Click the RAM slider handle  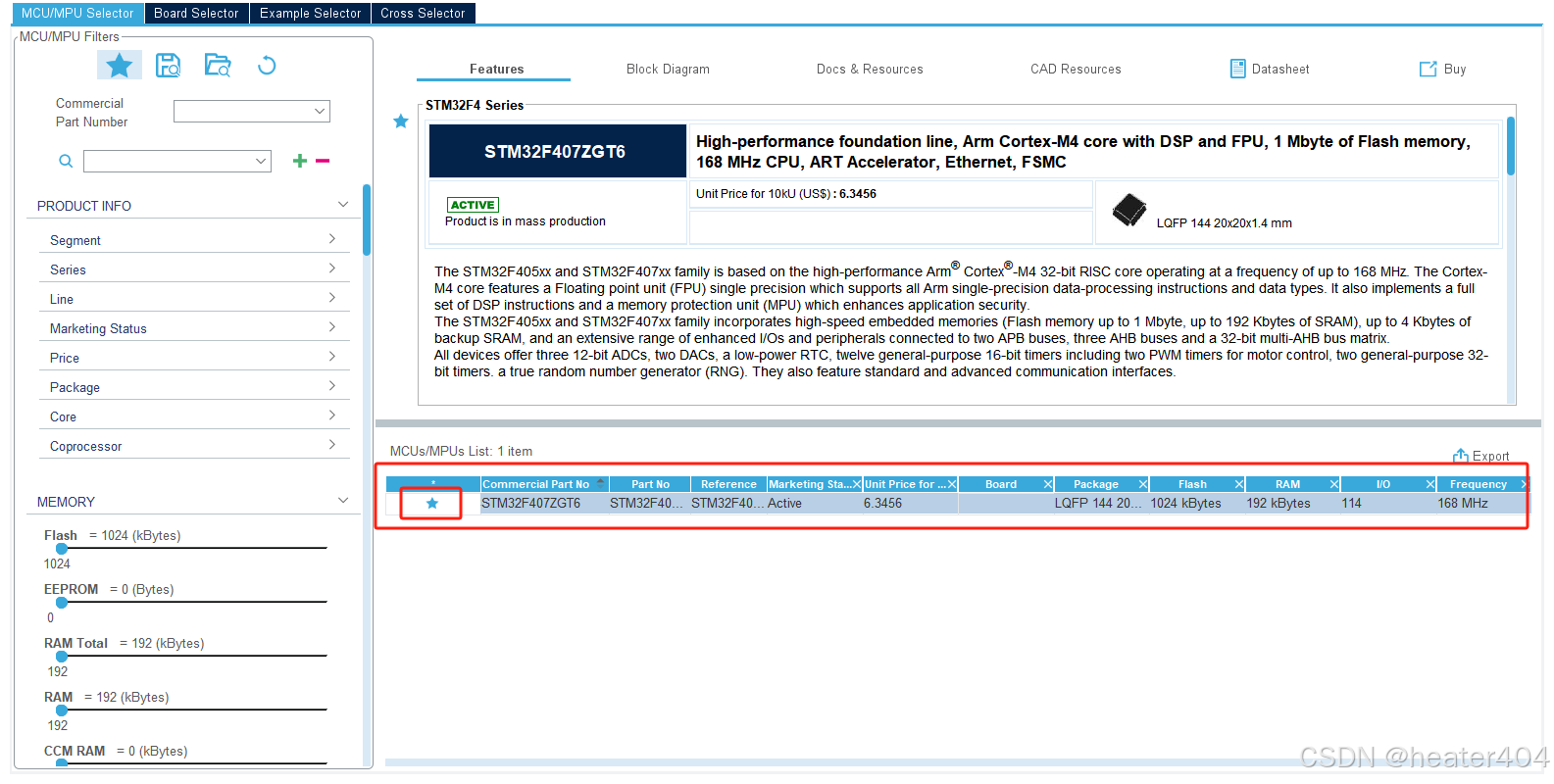pos(62,710)
